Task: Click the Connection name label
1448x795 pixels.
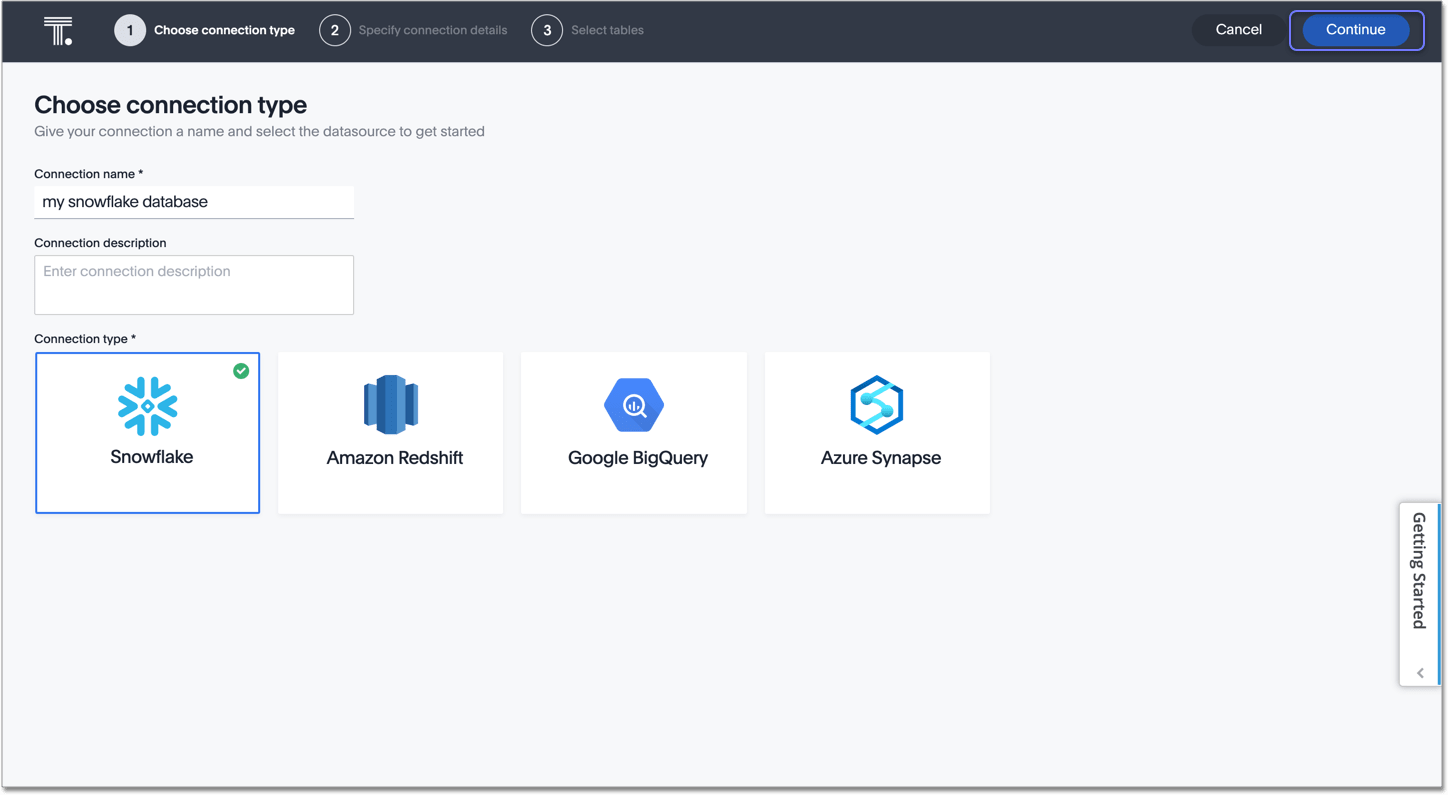Action: coord(88,174)
